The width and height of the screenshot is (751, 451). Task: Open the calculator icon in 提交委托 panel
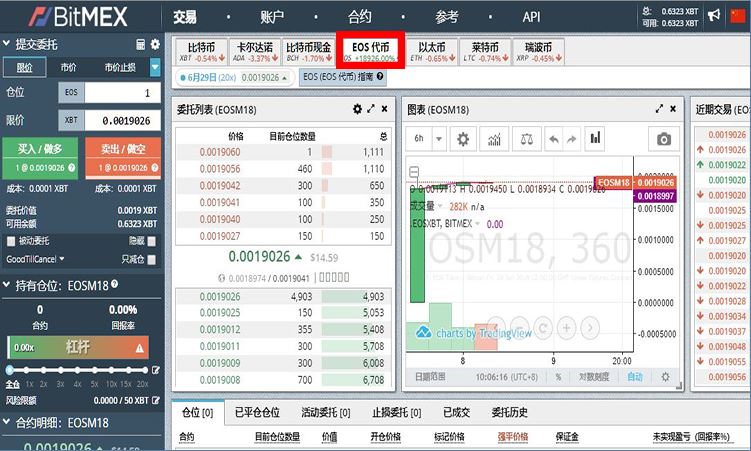click(x=141, y=45)
